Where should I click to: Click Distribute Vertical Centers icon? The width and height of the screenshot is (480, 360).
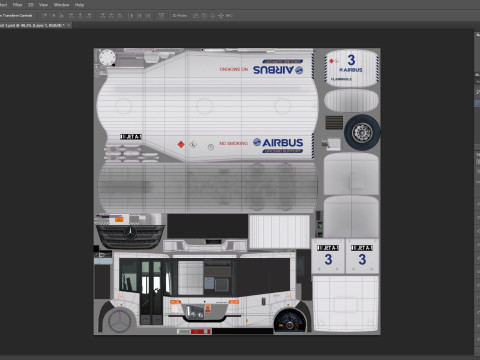[111, 16]
